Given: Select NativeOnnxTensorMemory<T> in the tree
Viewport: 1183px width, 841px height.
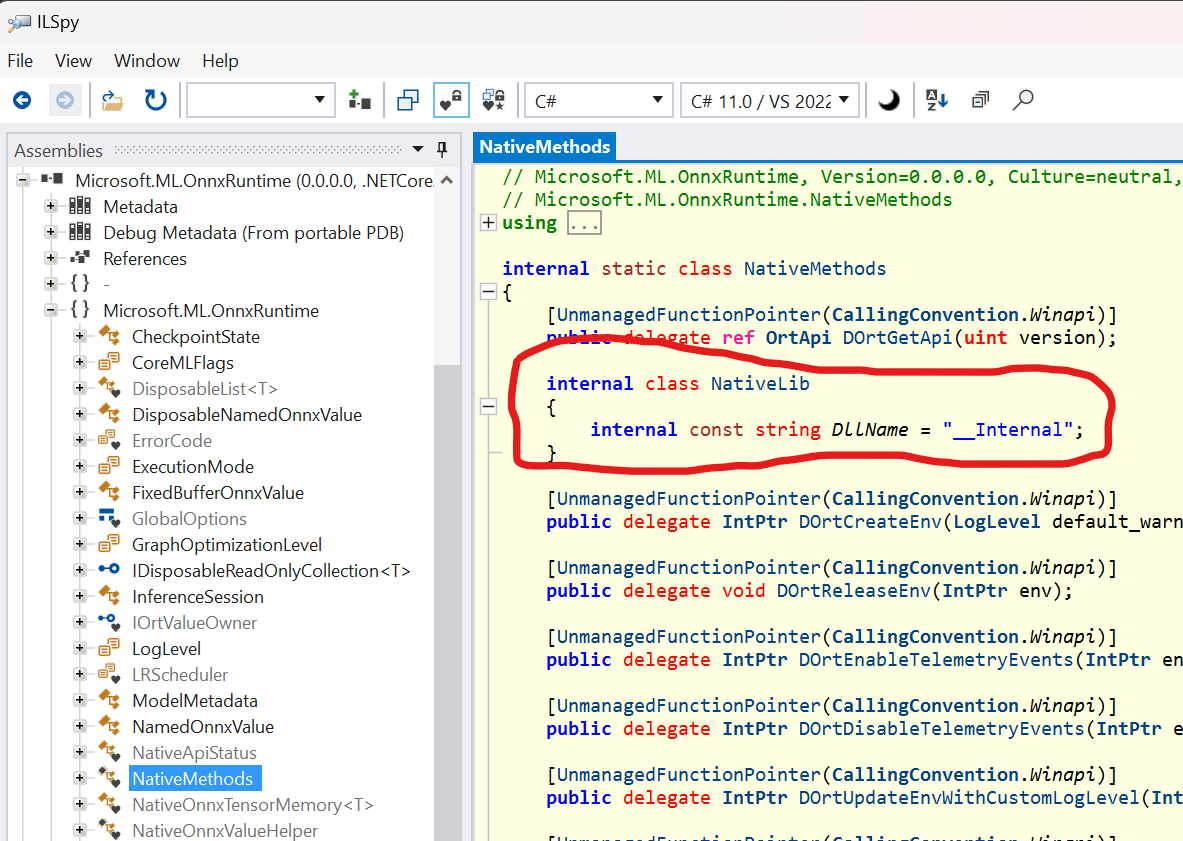Looking at the screenshot, I should [x=253, y=805].
